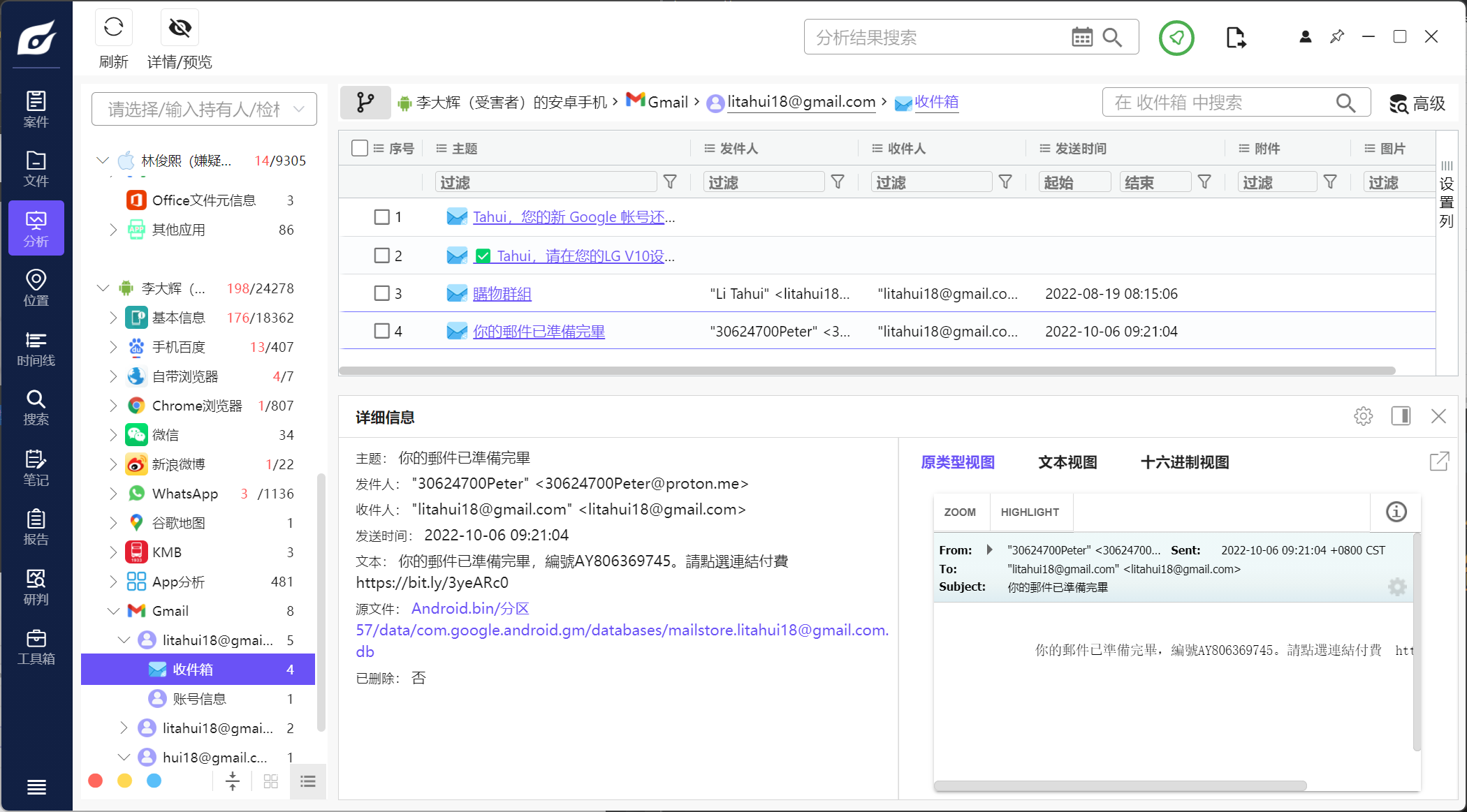Click the branch tree icon beside breadcrumb
The height and width of the screenshot is (812, 1467).
[x=365, y=103]
